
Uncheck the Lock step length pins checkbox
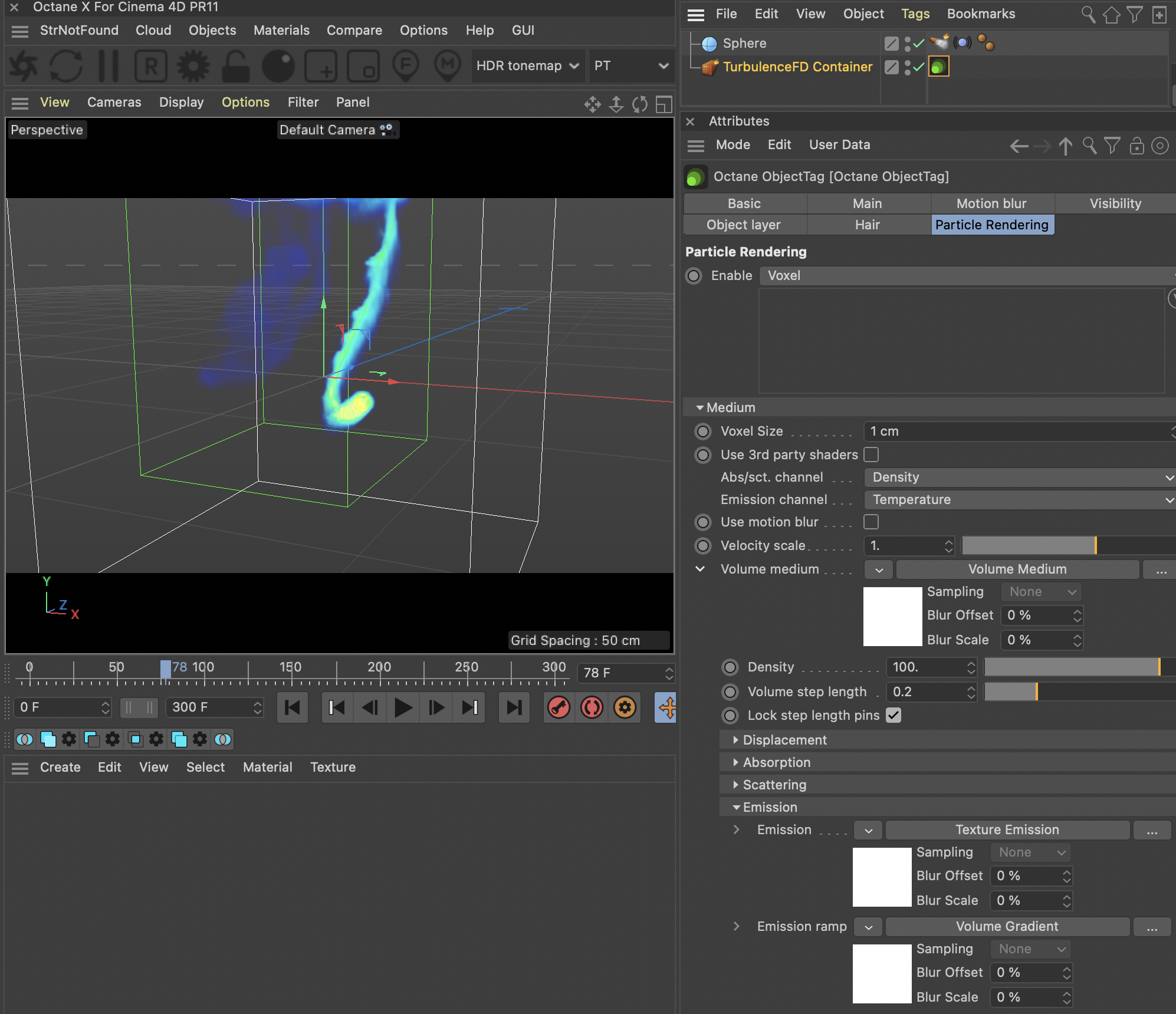pyautogui.click(x=894, y=715)
